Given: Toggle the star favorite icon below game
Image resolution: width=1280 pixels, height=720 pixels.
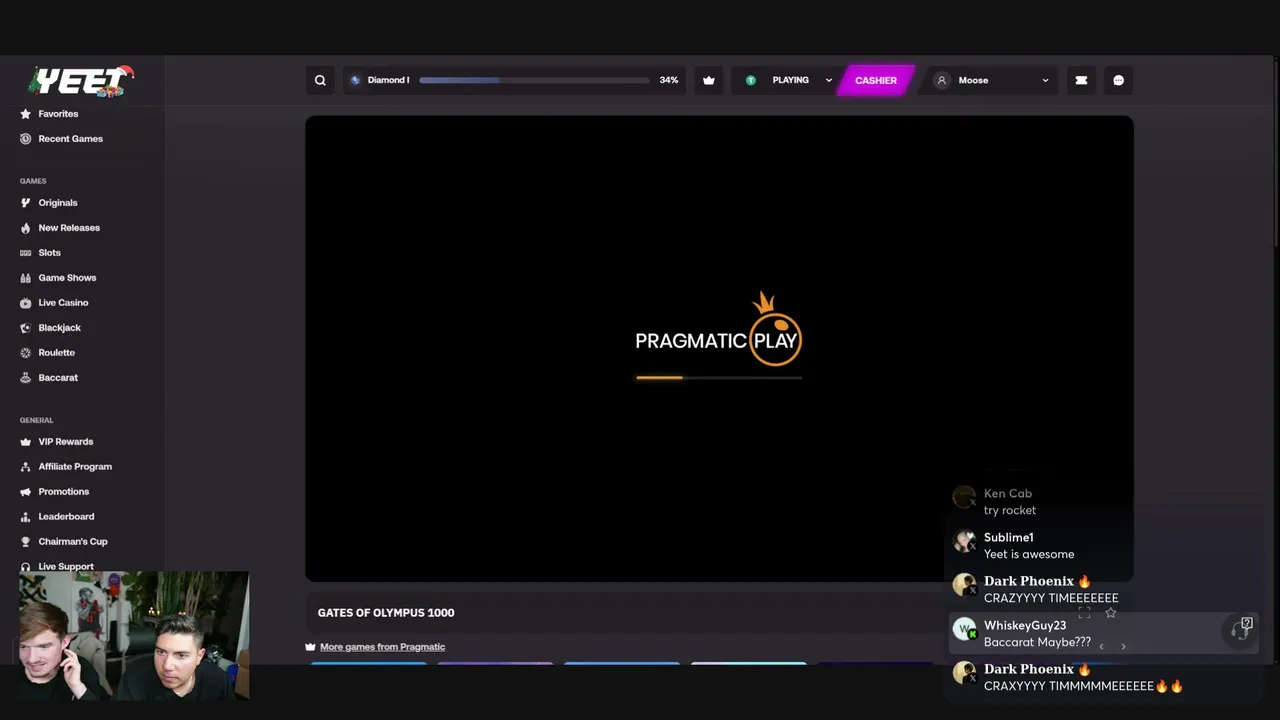Looking at the screenshot, I should (1110, 613).
